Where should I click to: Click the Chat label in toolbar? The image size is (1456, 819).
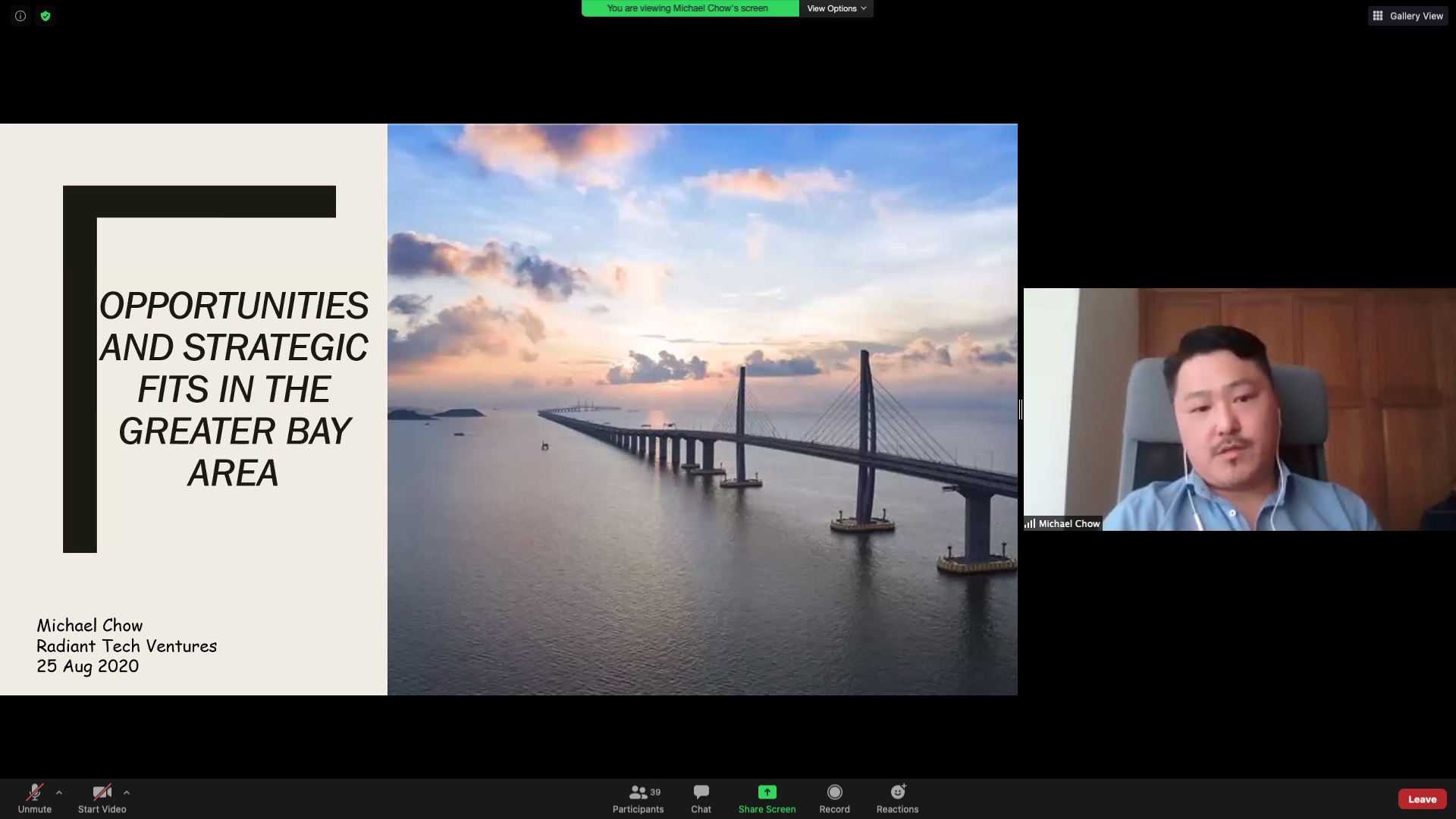pyautogui.click(x=701, y=809)
